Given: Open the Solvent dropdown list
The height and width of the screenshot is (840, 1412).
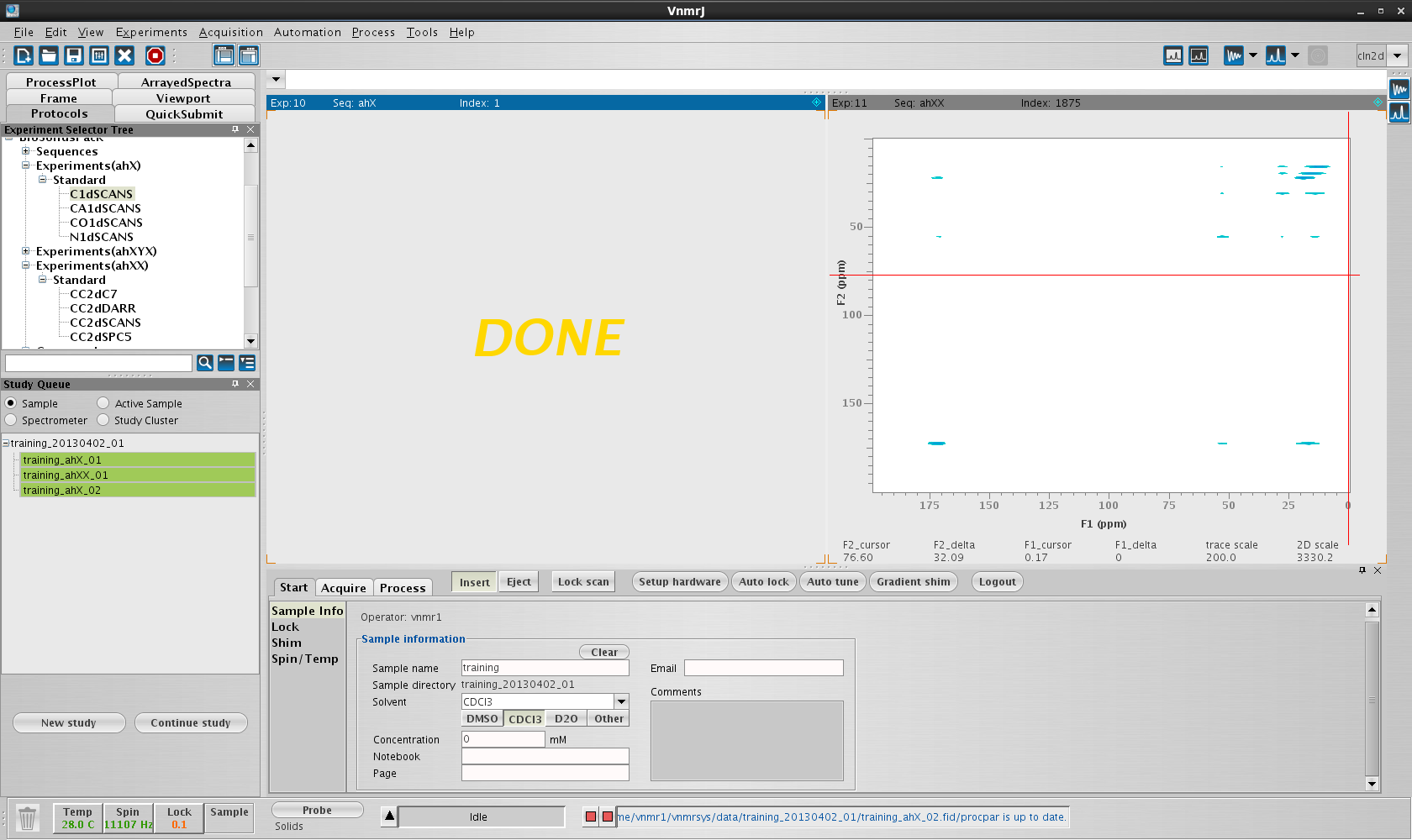Looking at the screenshot, I should click(621, 701).
